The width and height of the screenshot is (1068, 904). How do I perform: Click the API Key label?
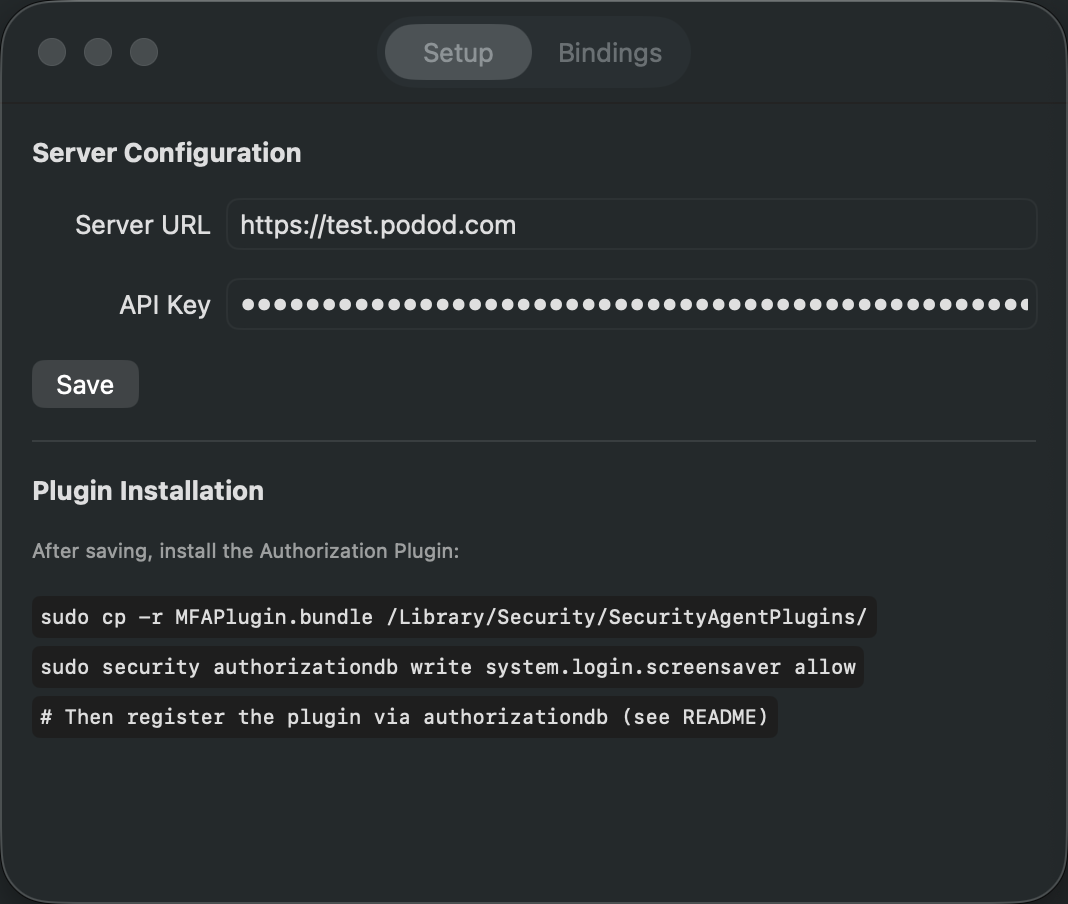pyautogui.click(x=164, y=304)
